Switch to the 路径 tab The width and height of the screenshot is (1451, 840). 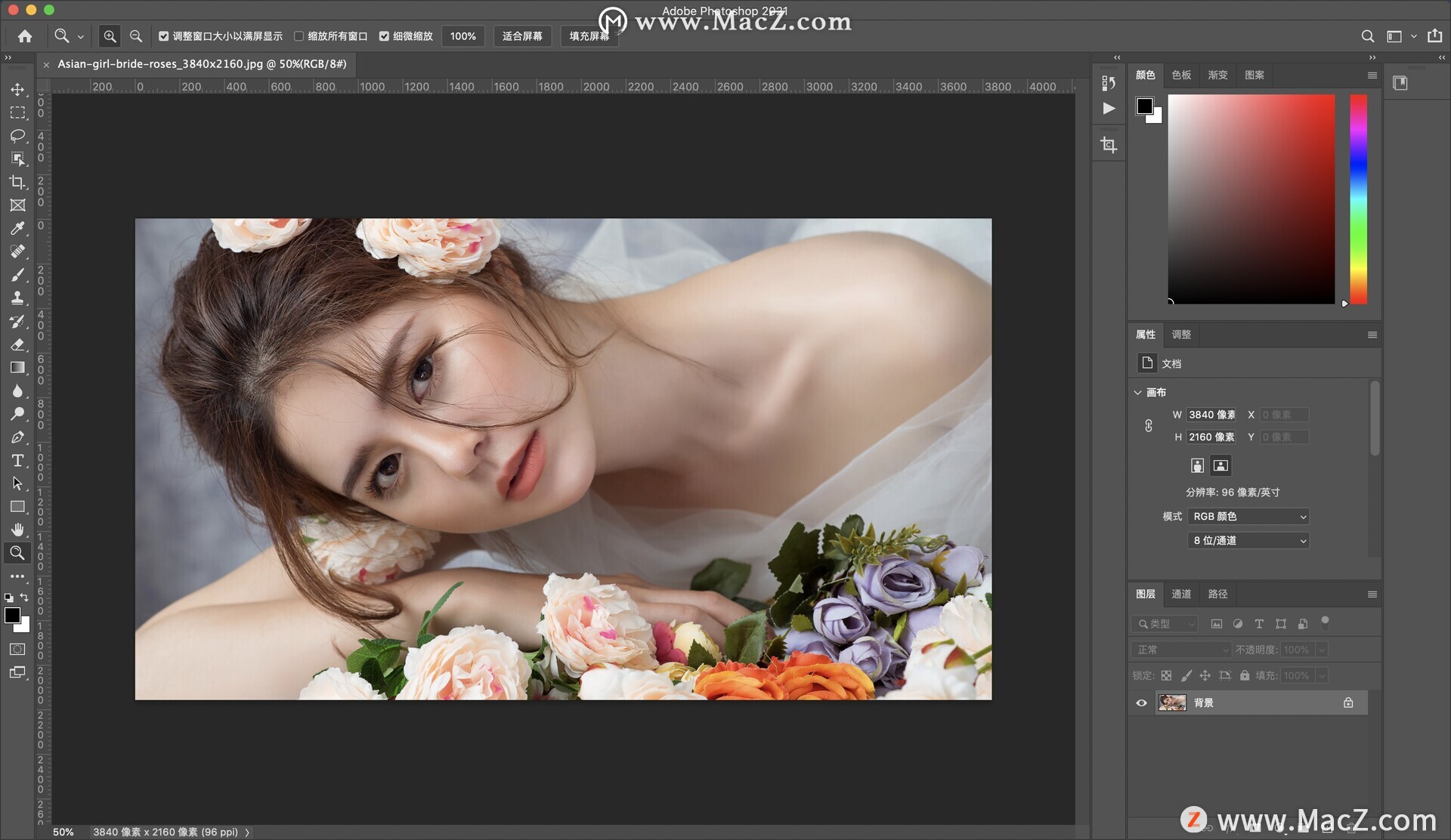tap(1217, 594)
